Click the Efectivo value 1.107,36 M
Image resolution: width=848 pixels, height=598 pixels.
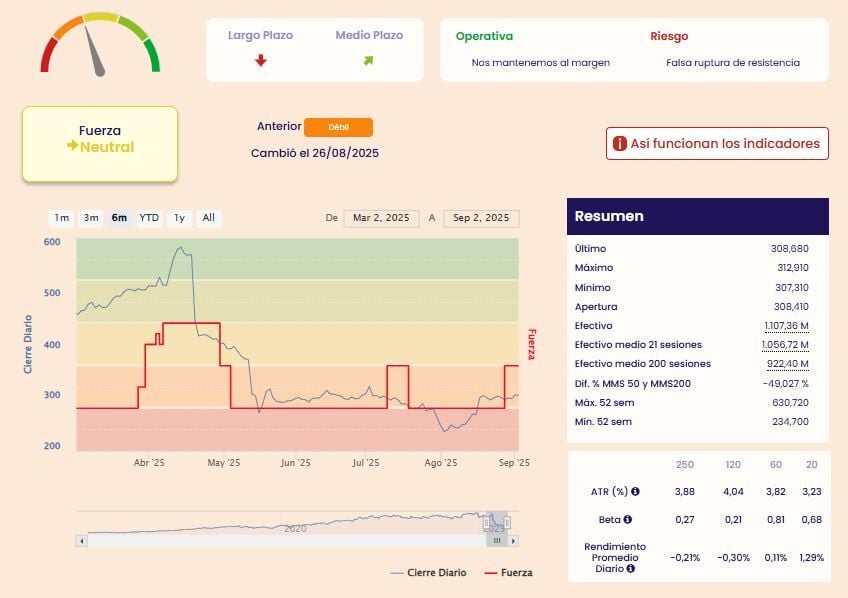[x=786, y=325]
